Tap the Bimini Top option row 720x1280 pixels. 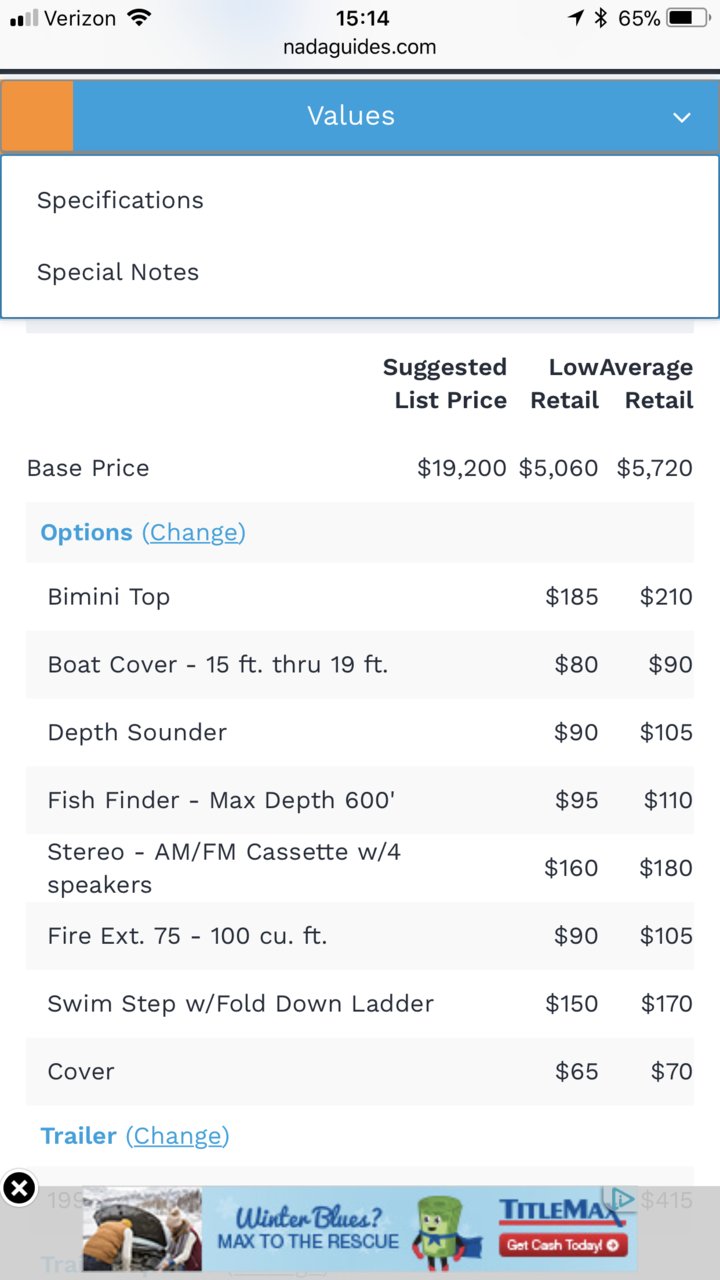[360, 597]
